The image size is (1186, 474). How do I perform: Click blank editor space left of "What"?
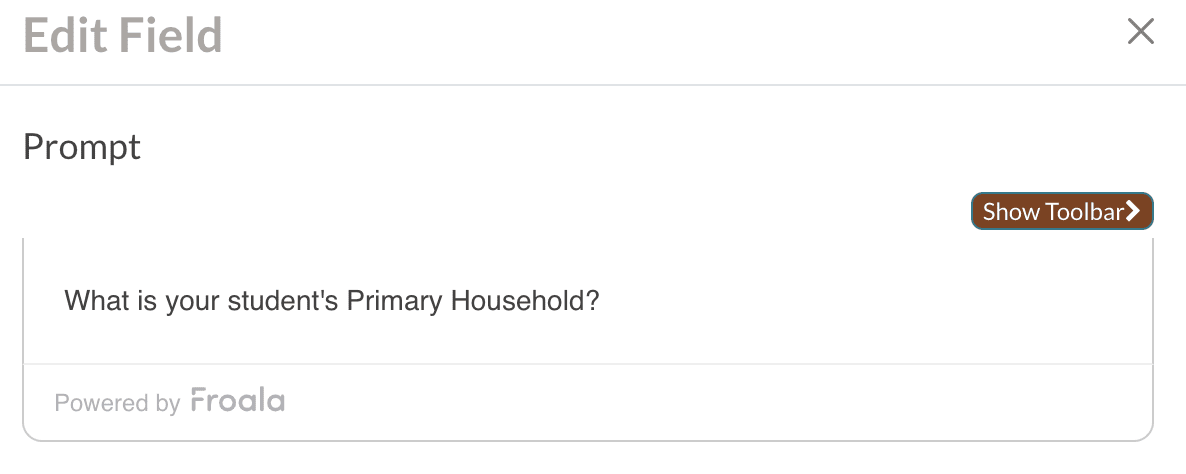[x=43, y=300]
